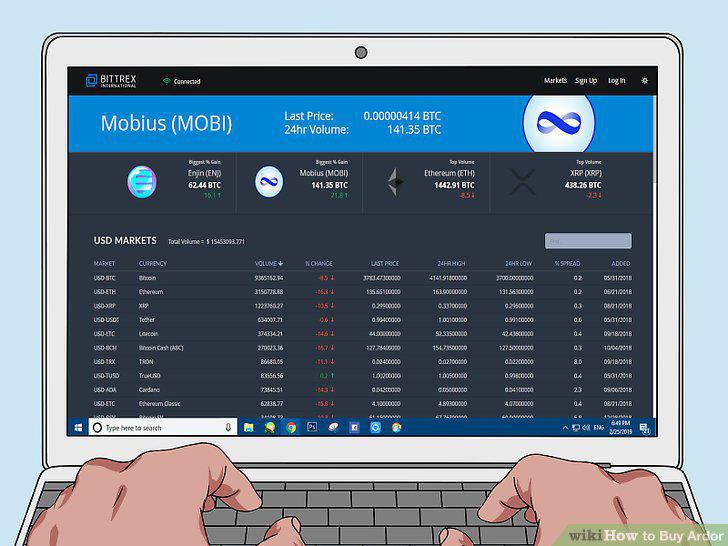Click the Litecoin currency name
Screen dimensions: 728x546
point(149,334)
